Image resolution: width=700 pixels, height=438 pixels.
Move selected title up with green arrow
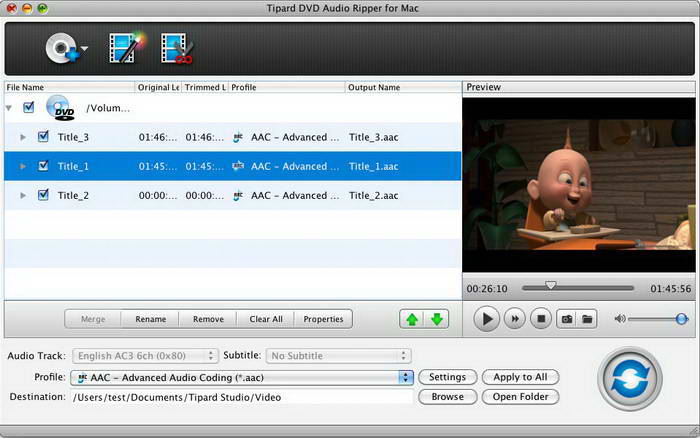411,319
